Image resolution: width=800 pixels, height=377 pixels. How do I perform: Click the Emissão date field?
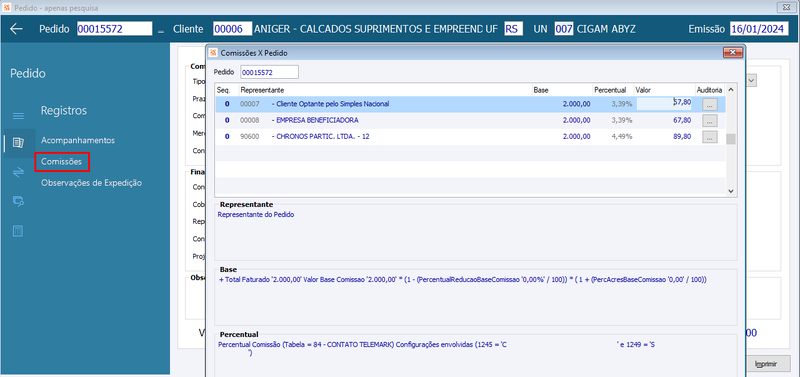click(x=760, y=29)
